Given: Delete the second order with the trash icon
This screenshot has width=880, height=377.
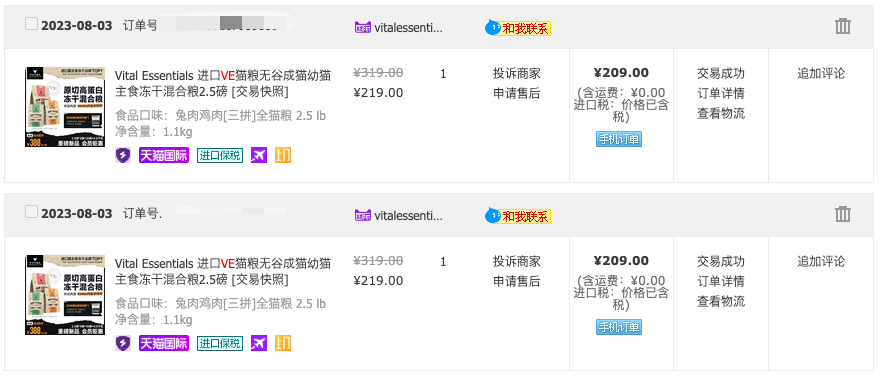Looking at the screenshot, I should [x=842, y=214].
